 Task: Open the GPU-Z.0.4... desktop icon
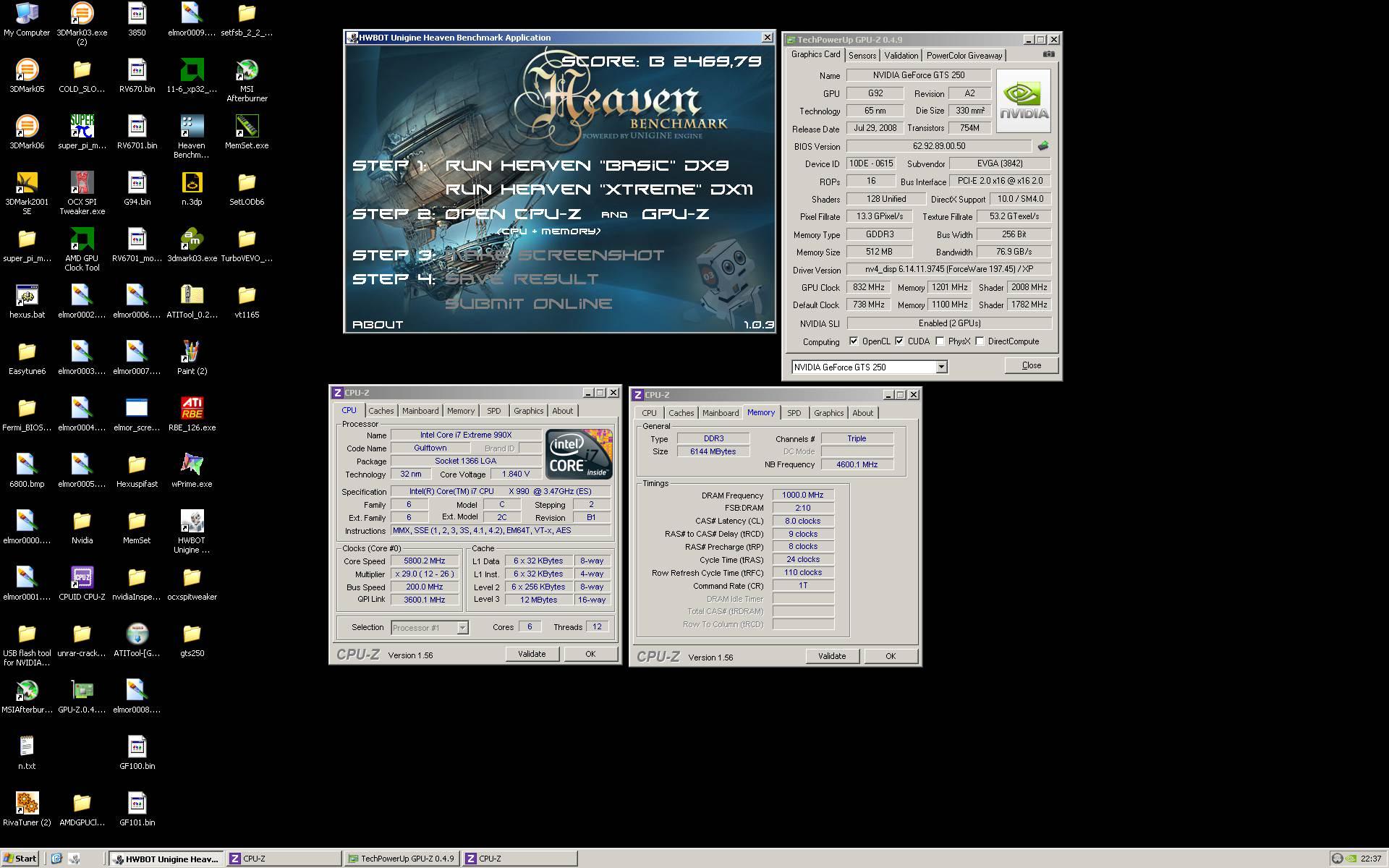click(x=82, y=696)
